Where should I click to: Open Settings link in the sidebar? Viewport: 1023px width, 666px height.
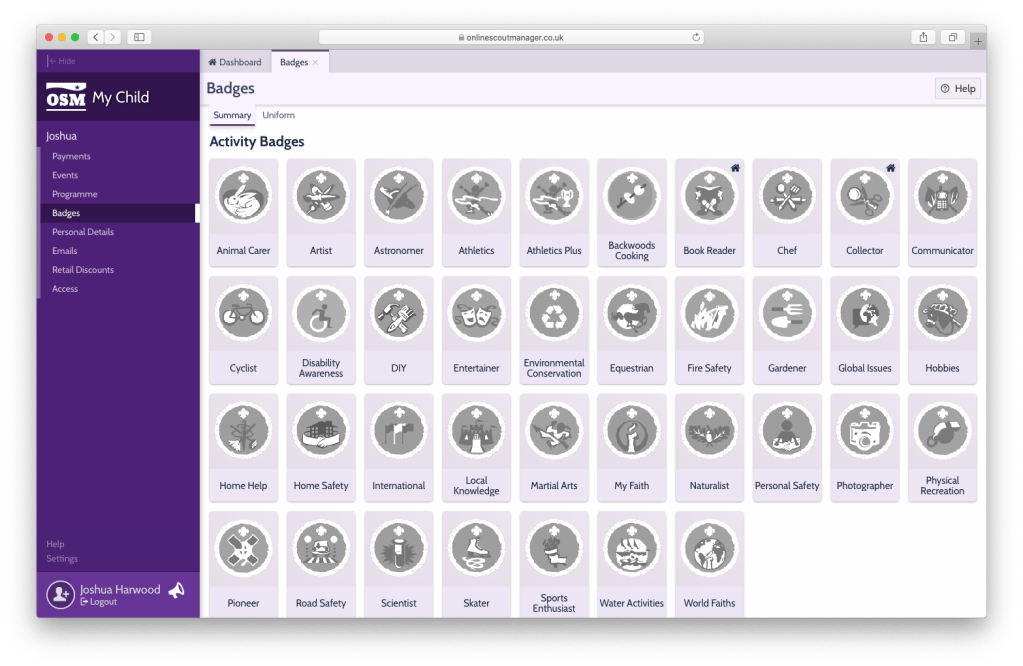(x=61, y=558)
